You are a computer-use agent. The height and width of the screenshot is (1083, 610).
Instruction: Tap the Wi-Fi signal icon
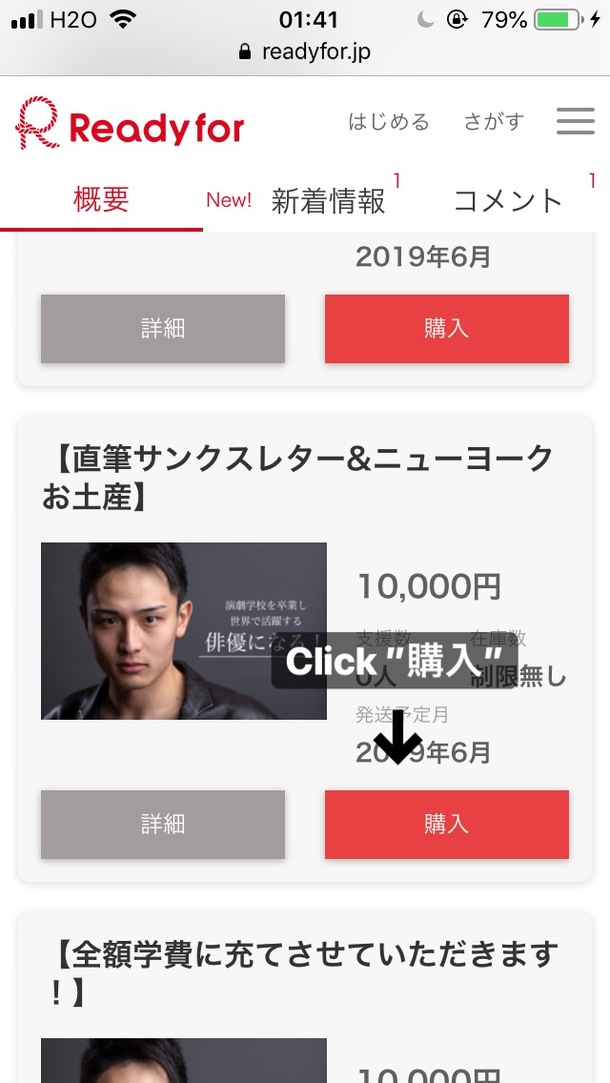click(123, 19)
